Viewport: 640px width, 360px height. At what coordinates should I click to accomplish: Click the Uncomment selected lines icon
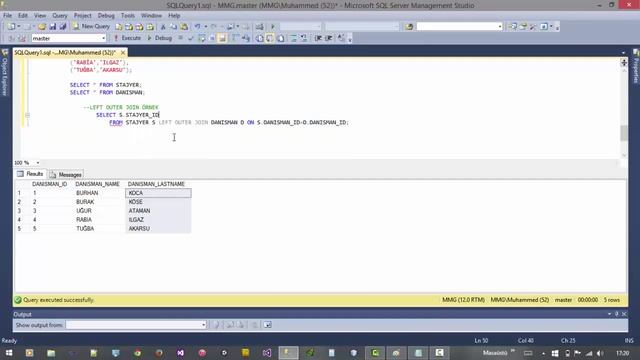[x=304, y=38]
